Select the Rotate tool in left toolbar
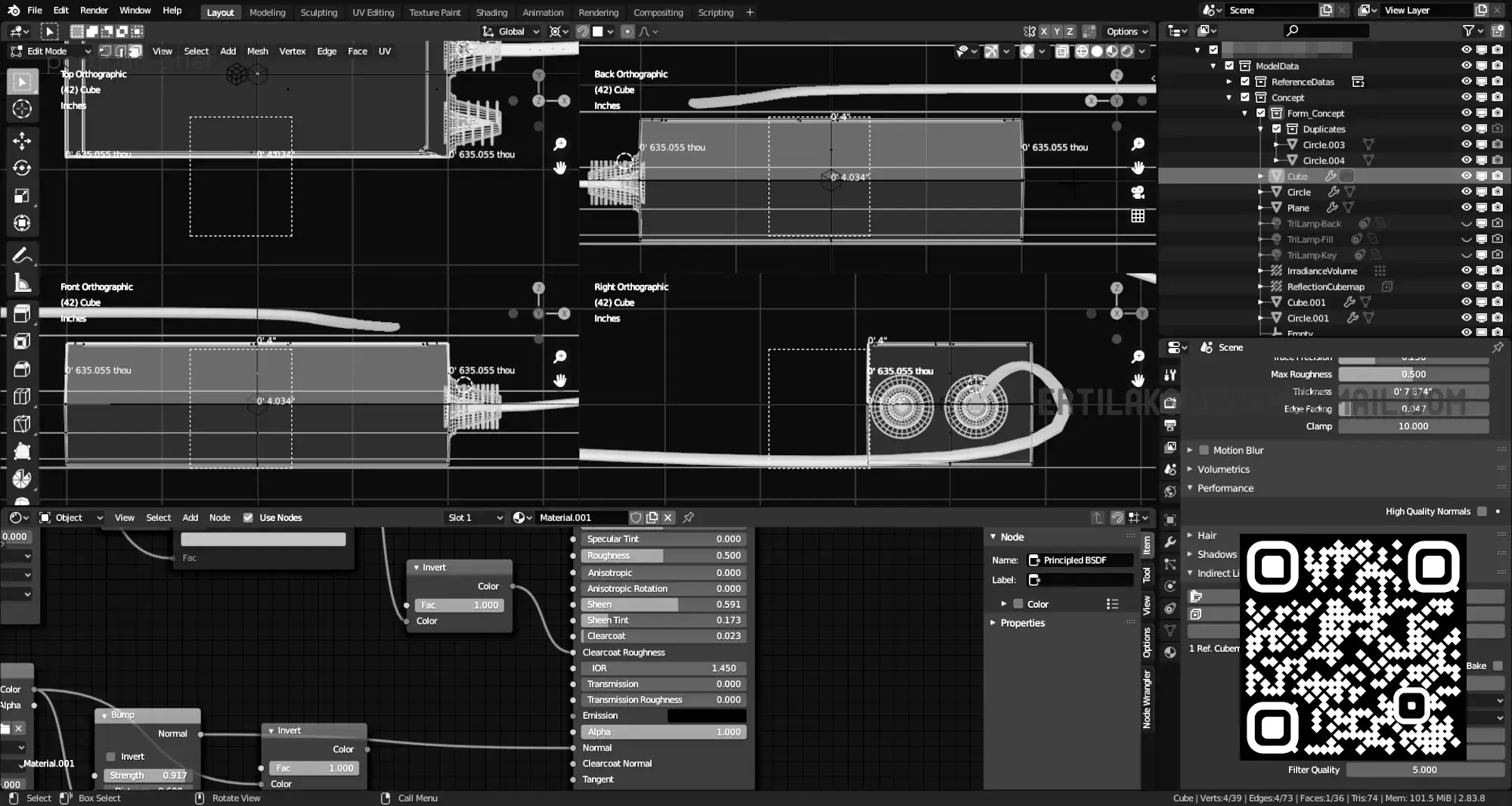 pos(22,168)
